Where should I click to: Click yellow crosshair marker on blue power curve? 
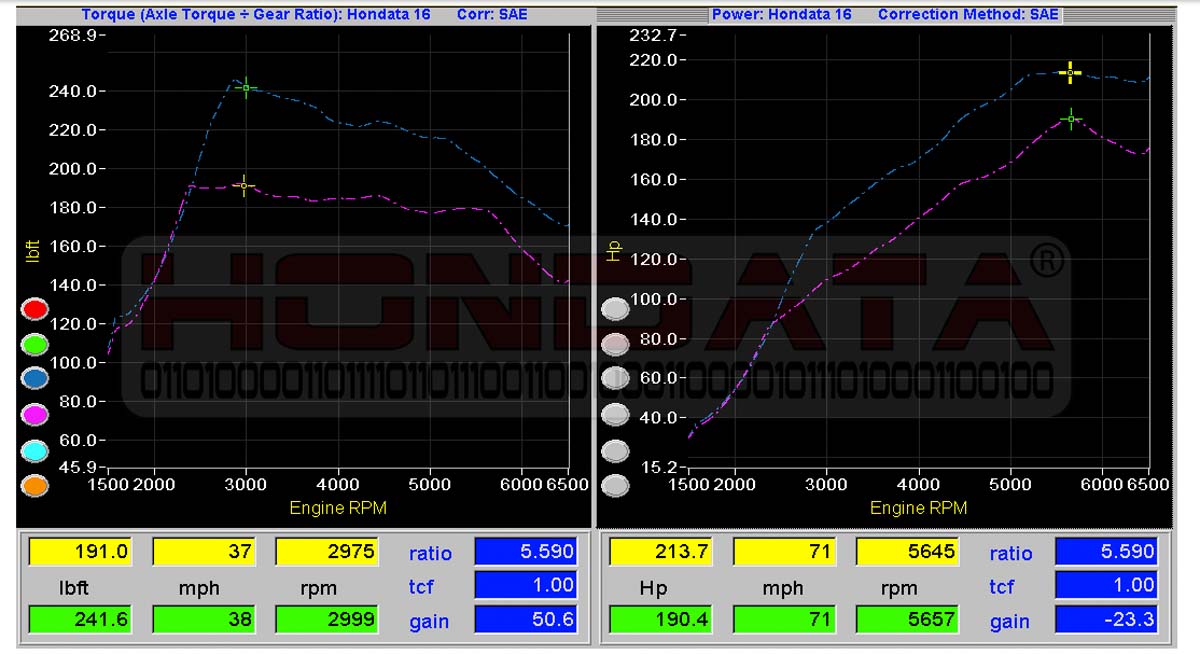pos(1070,72)
